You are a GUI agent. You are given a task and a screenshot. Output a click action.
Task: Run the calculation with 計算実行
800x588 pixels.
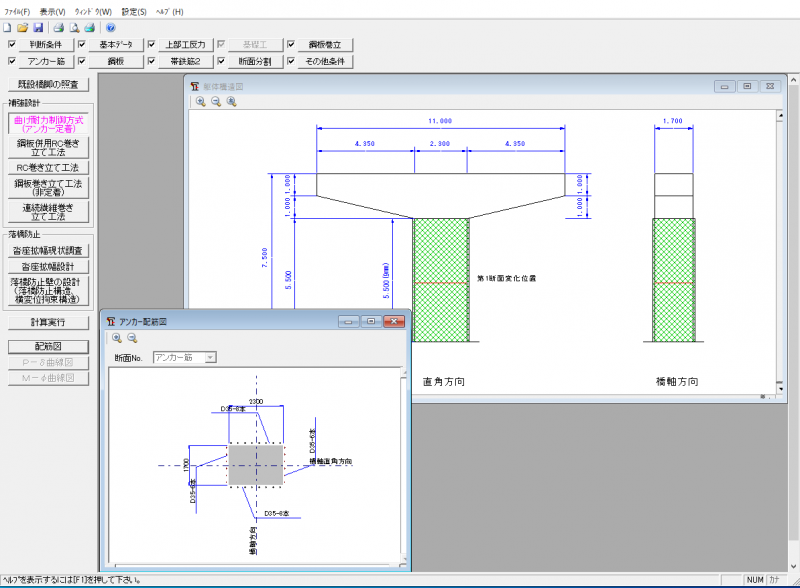48,322
